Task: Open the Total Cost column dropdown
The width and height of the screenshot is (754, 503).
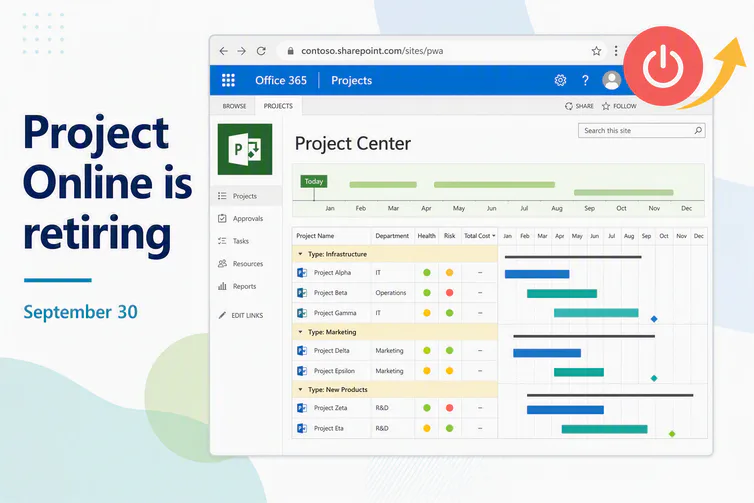Action: coord(493,236)
